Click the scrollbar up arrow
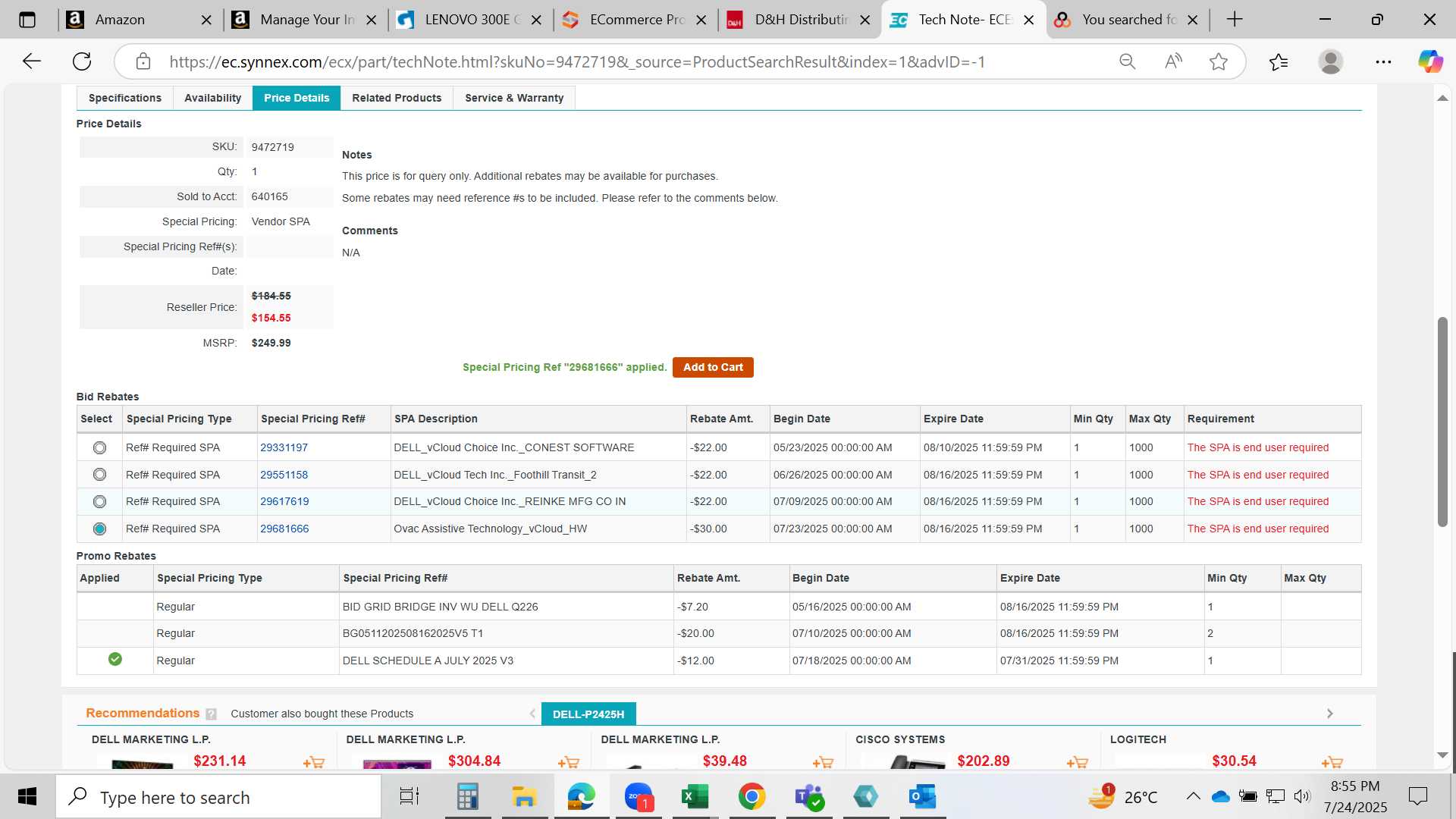 [x=1442, y=98]
